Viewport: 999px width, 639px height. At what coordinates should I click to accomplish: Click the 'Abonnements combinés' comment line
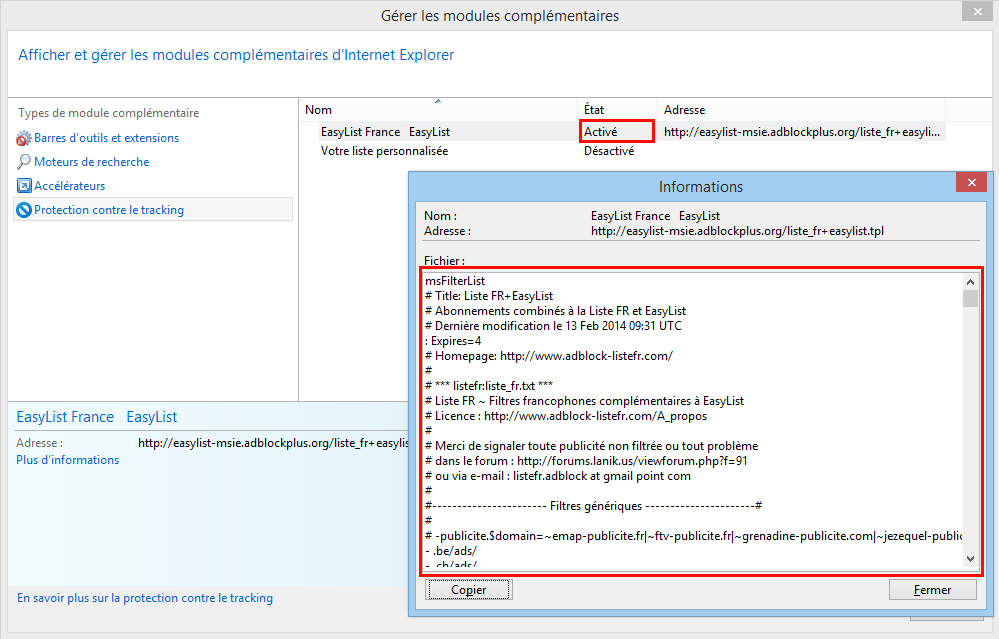pos(555,311)
